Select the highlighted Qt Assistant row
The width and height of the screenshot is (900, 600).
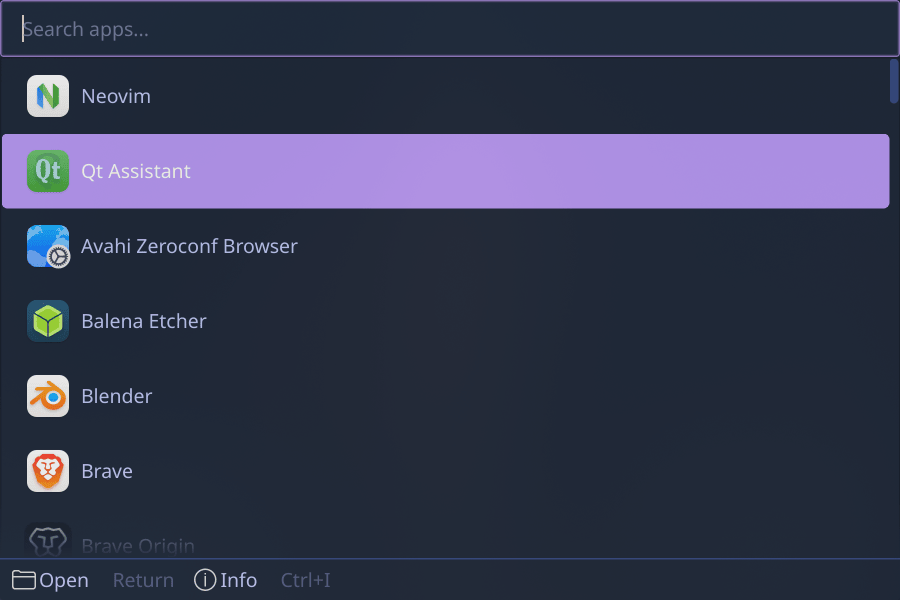tap(446, 171)
